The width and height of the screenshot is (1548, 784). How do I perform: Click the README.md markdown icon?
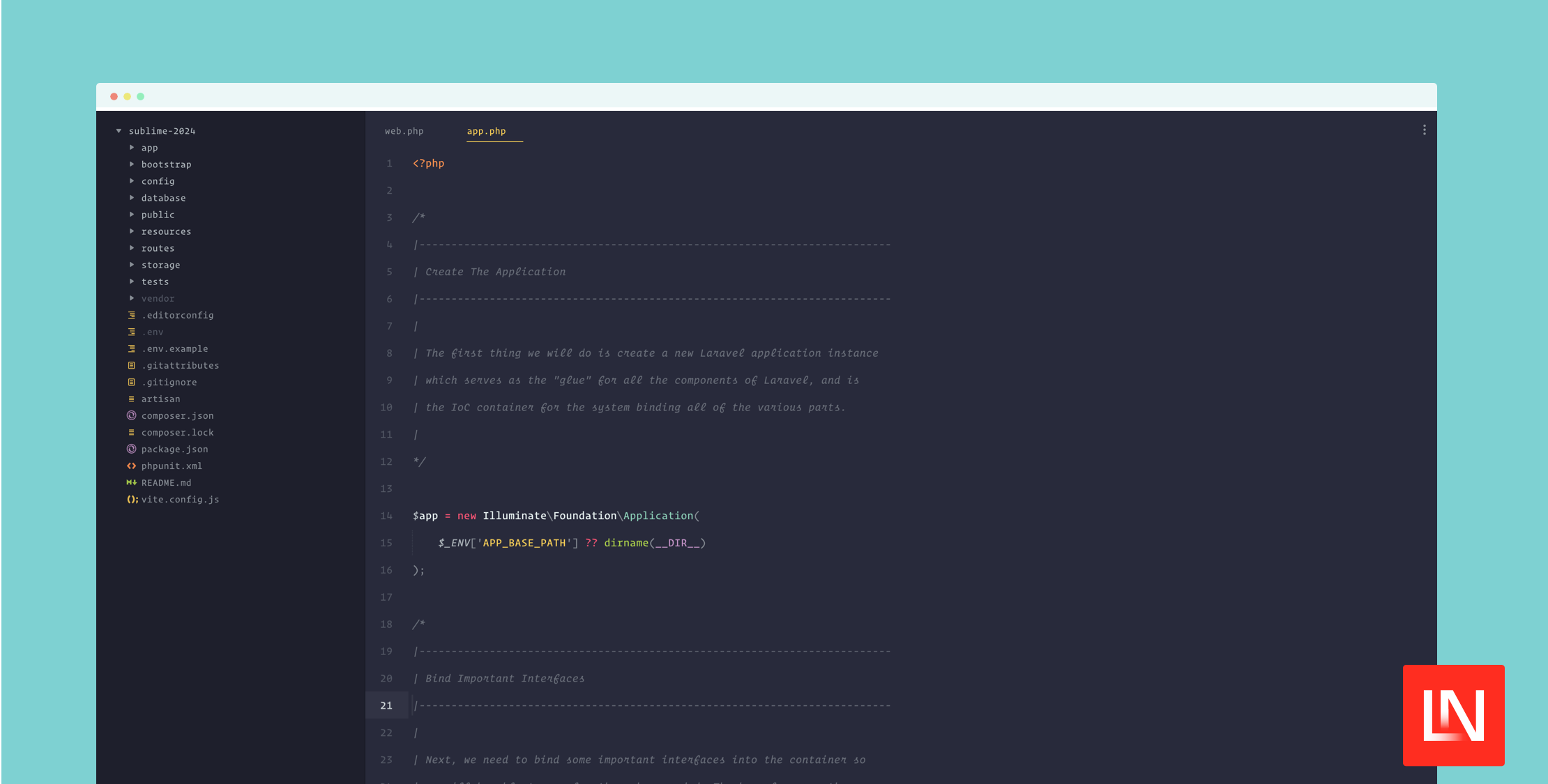click(x=131, y=482)
